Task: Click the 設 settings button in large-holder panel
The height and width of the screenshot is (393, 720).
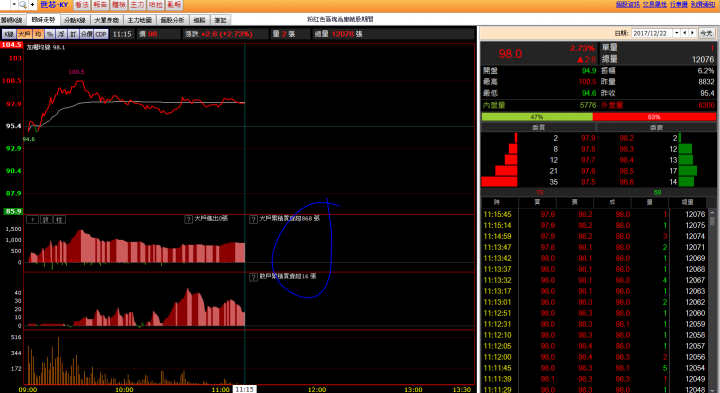Action: (x=46, y=220)
